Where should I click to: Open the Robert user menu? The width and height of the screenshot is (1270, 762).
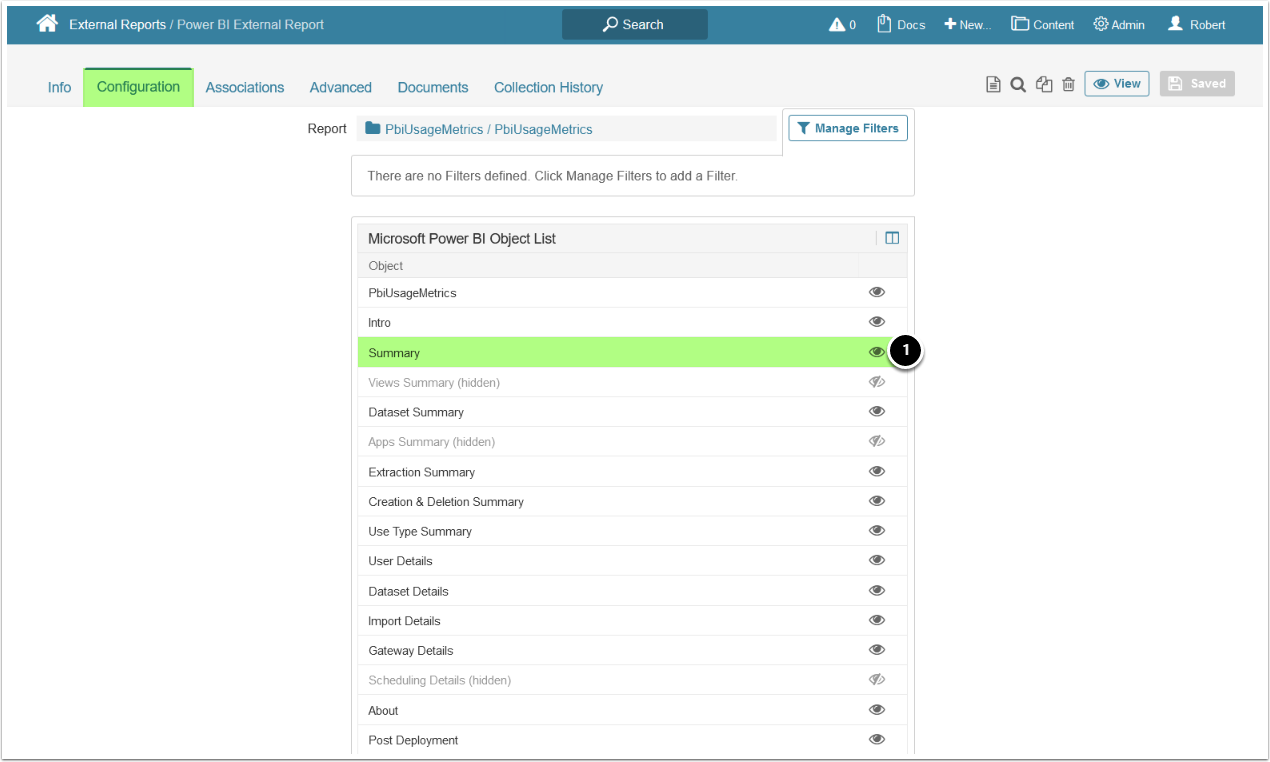(1196, 24)
